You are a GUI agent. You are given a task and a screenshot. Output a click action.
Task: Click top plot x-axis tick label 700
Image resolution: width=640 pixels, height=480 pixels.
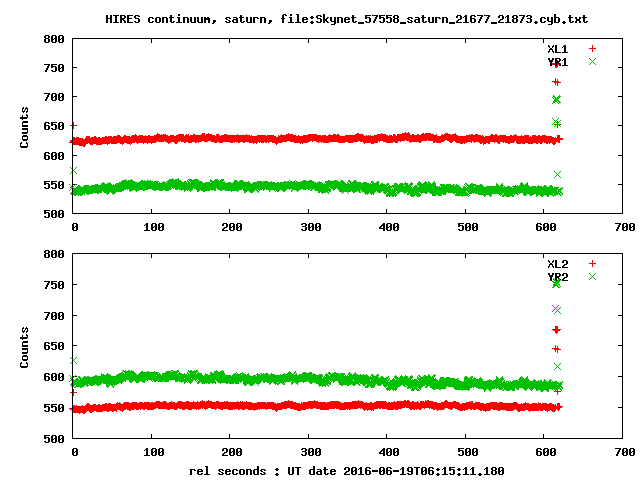click(625, 227)
